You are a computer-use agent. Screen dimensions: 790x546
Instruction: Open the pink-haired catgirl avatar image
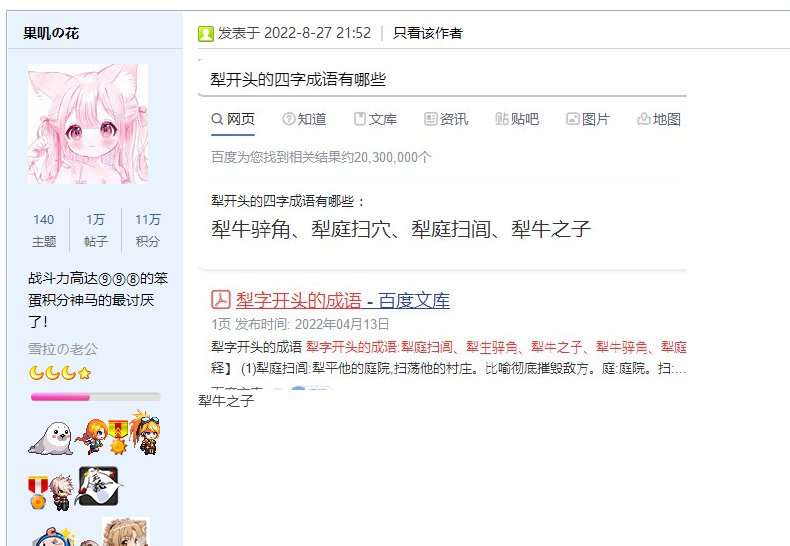pyautogui.click(x=88, y=124)
